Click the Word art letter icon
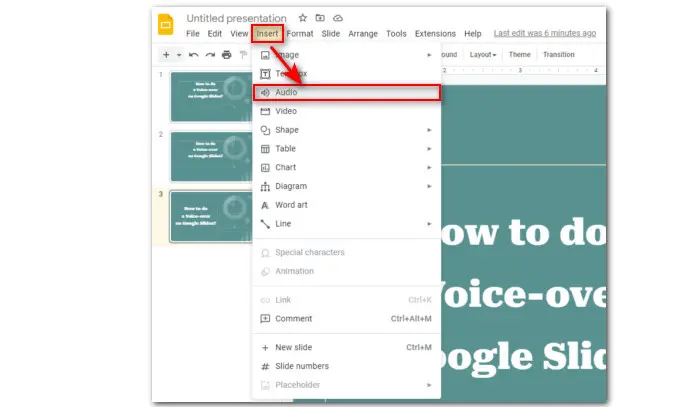The image size is (700, 407). 265,205
